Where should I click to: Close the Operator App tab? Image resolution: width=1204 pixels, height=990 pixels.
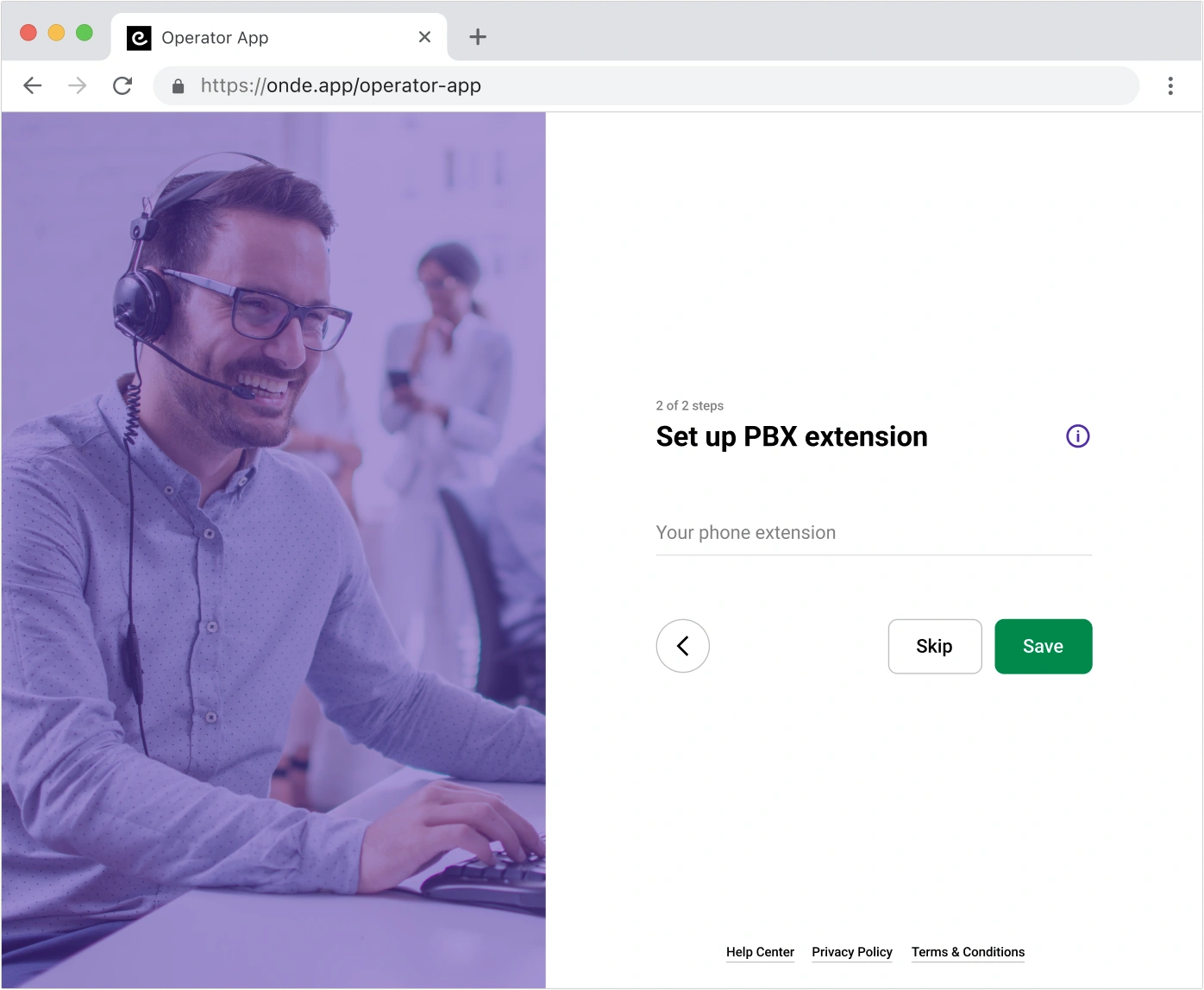tap(424, 37)
